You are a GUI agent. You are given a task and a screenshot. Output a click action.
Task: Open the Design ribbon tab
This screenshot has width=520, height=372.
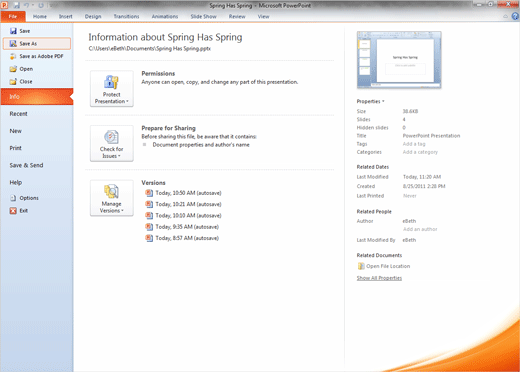[x=93, y=16]
